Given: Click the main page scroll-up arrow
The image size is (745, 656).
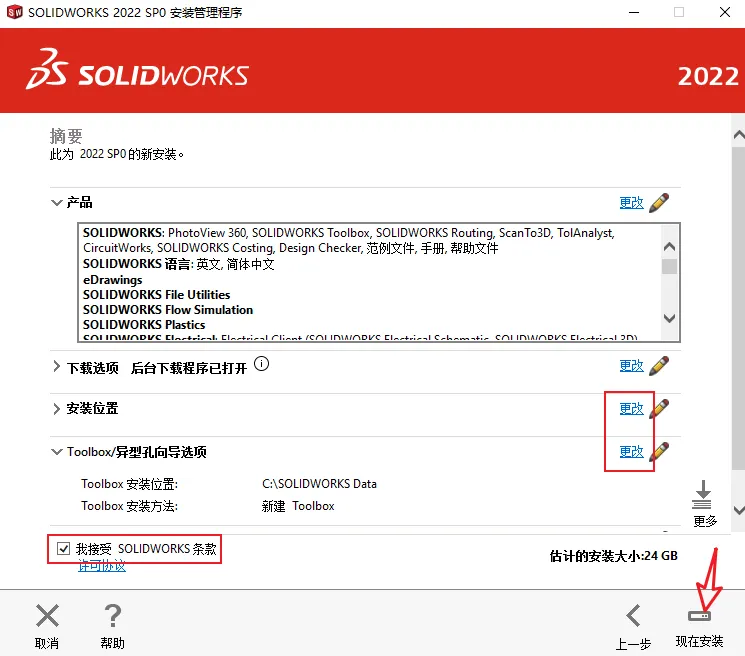Looking at the screenshot, I should tap(739, 135).
